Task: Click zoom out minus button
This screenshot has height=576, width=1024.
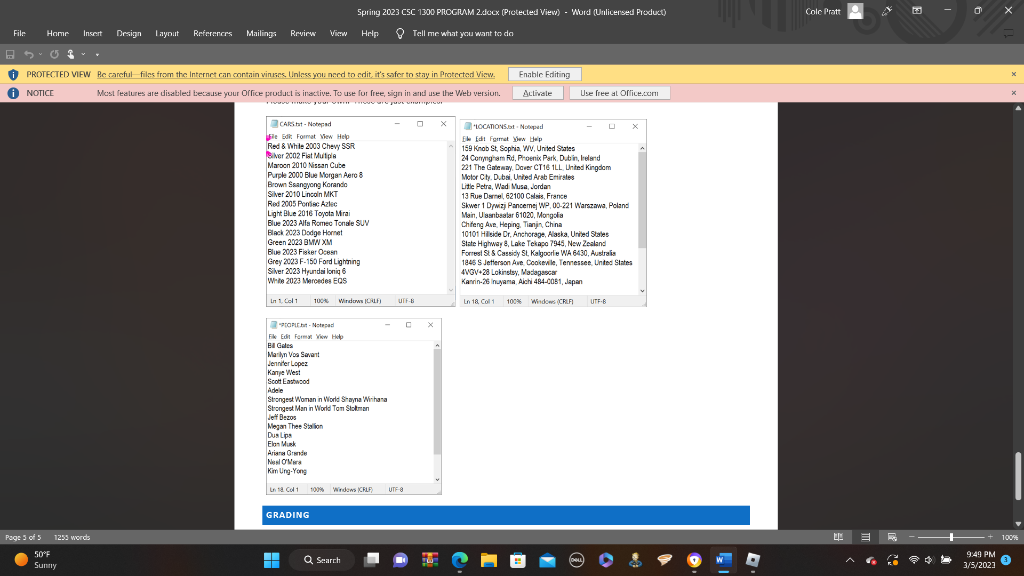Action: pos(912,537)
